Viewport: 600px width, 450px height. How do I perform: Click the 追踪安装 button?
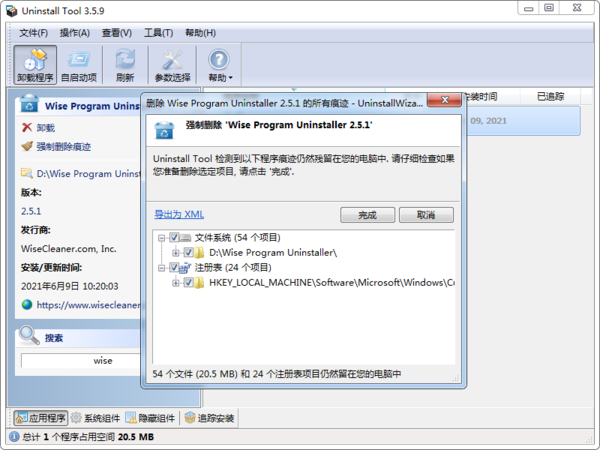209,418
